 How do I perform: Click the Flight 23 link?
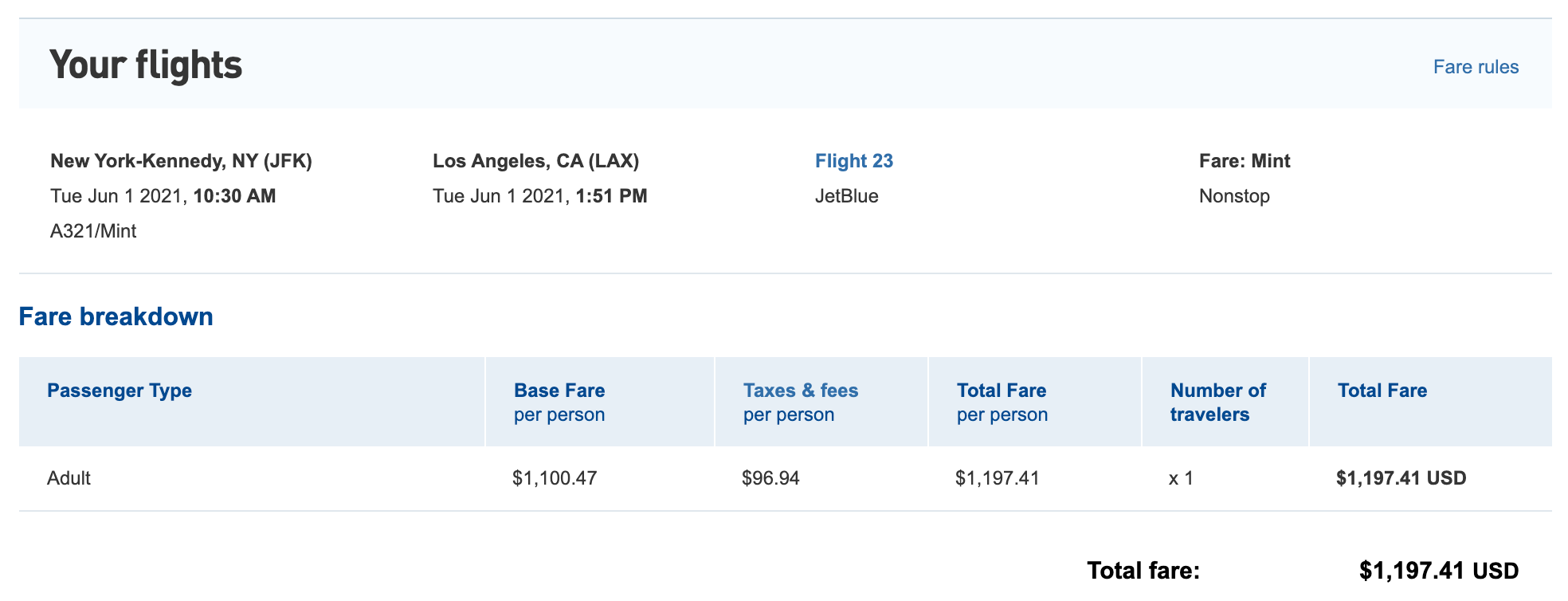click(x=853, y=161)
